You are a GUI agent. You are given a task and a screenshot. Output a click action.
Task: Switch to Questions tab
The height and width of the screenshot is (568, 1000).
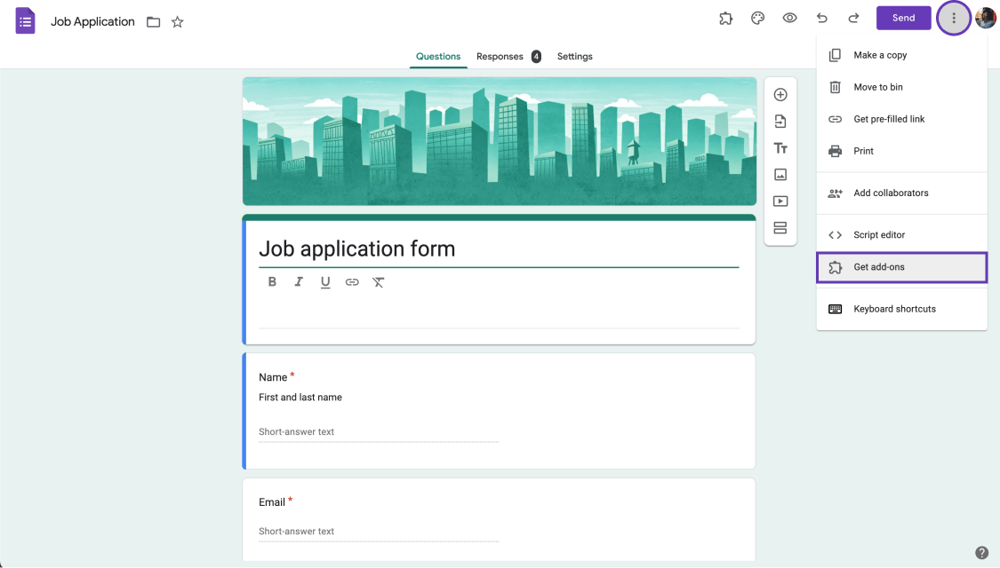[x=438, y=56]
